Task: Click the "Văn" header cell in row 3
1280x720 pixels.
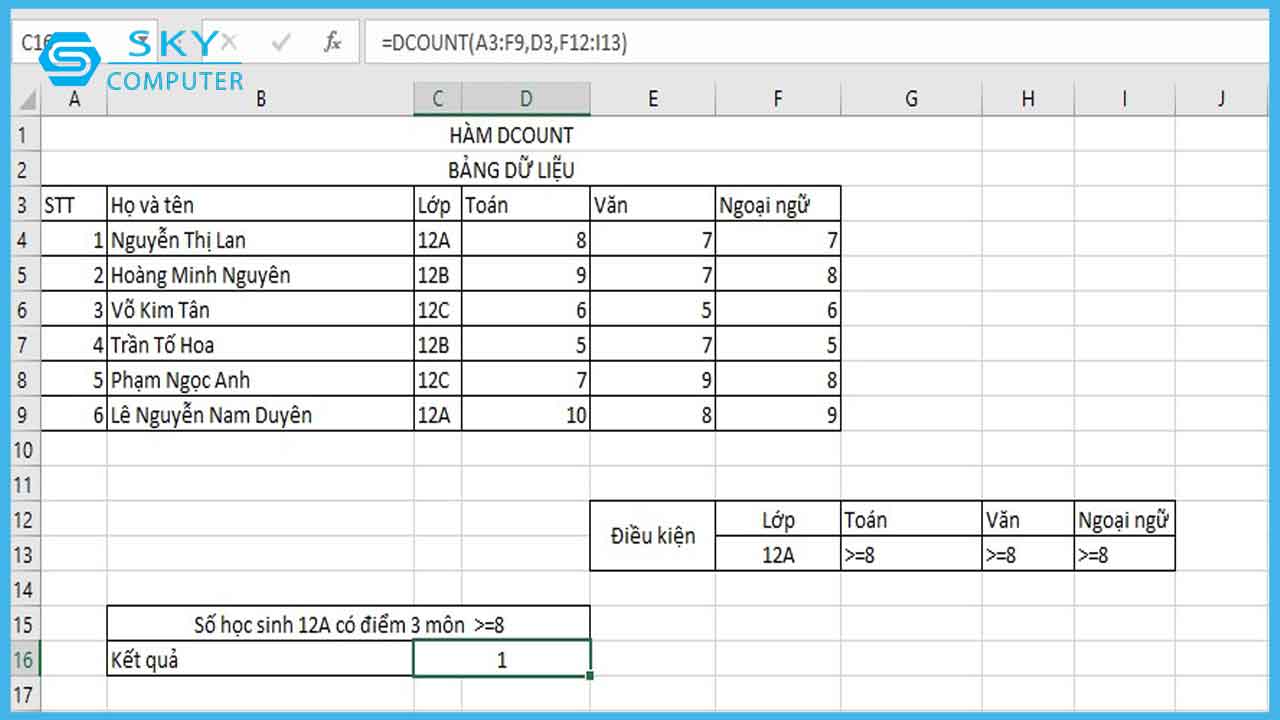Action: coord(653,204)
